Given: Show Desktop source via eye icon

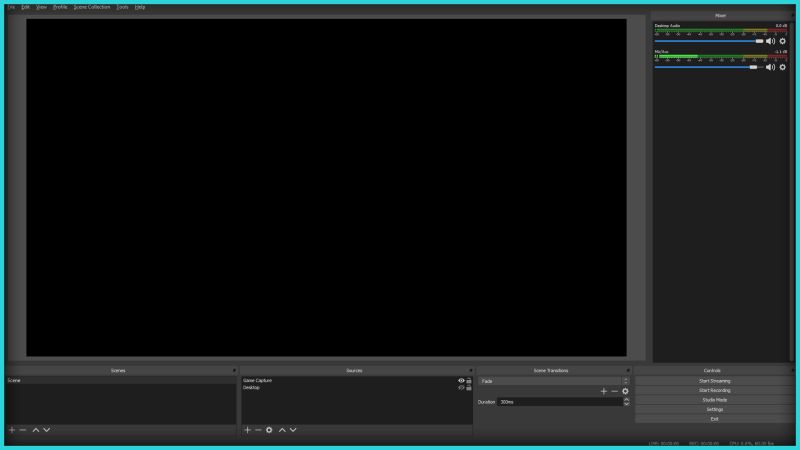Looking at the screenshot, I should (x=461, y=388).
